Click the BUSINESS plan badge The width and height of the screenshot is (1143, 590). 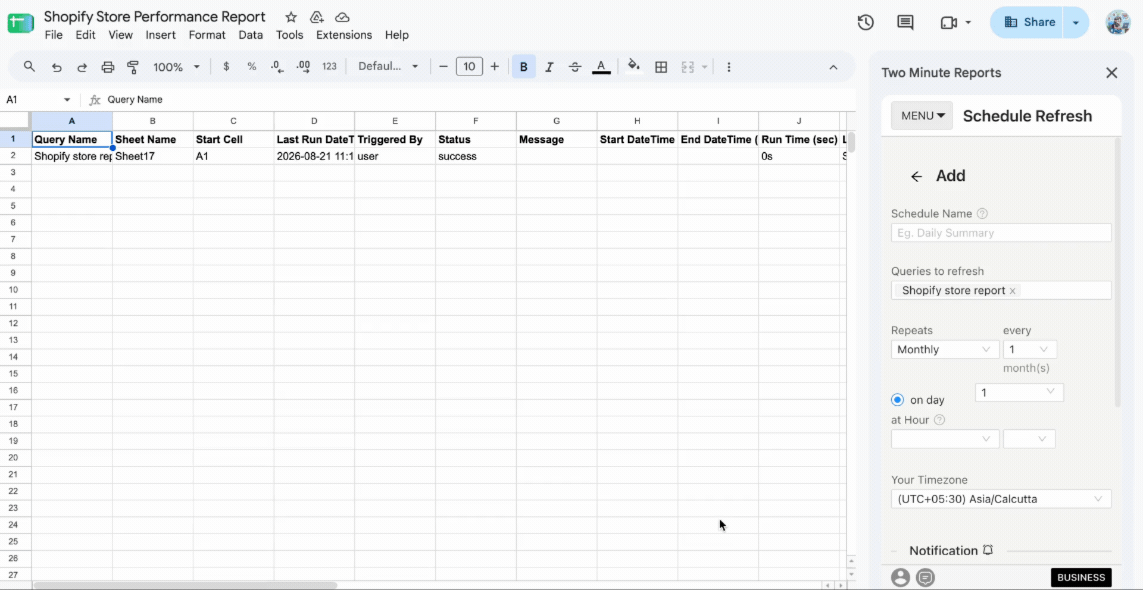pyautogui.click(x=1081, y=578)
